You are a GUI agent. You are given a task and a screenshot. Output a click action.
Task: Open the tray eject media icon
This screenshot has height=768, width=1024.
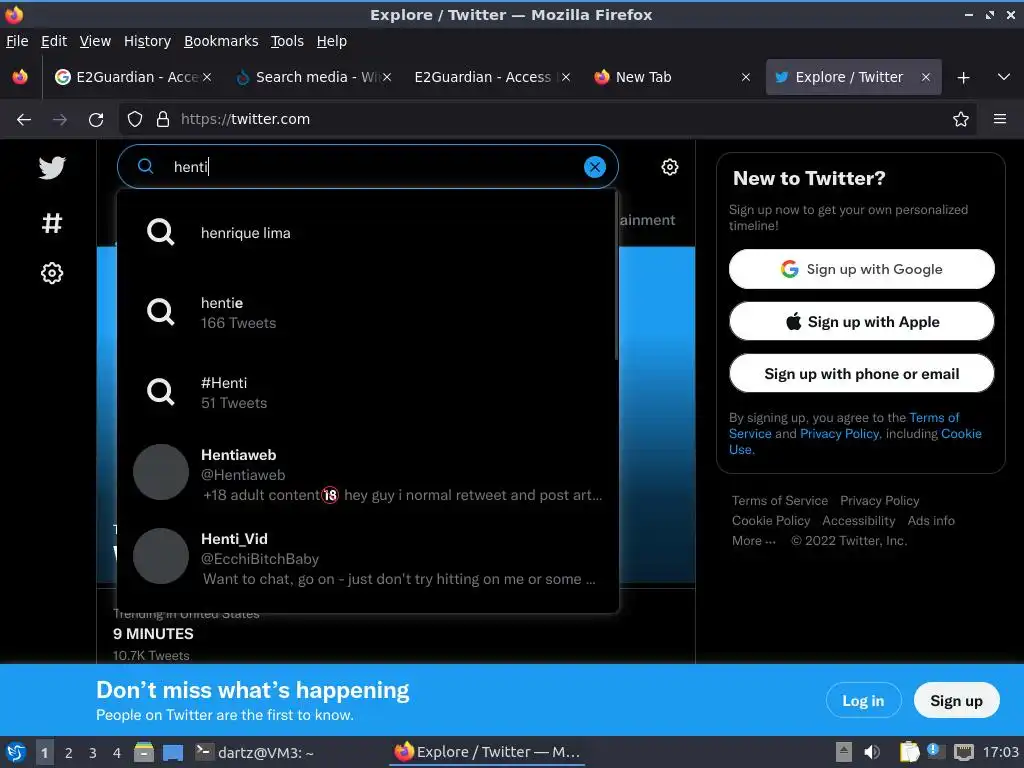click(x=844, y=752)
